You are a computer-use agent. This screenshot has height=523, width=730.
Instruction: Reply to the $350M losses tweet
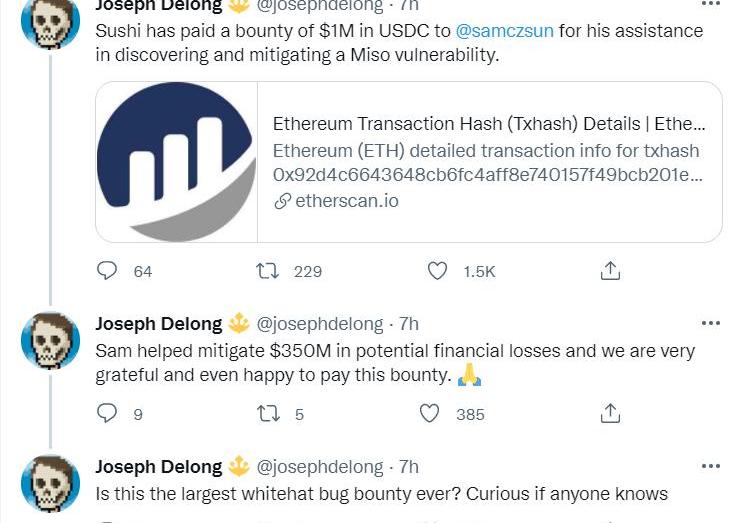pyautogui.click(x=107, y=414)
